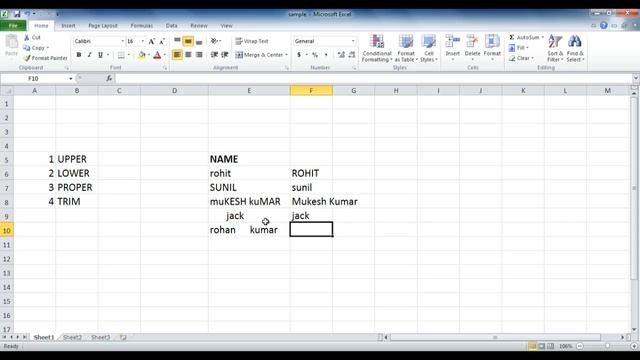Viewport: 640px width, 360px height.
Task: Toggle Bold formatting
Action: click(79, 55)
